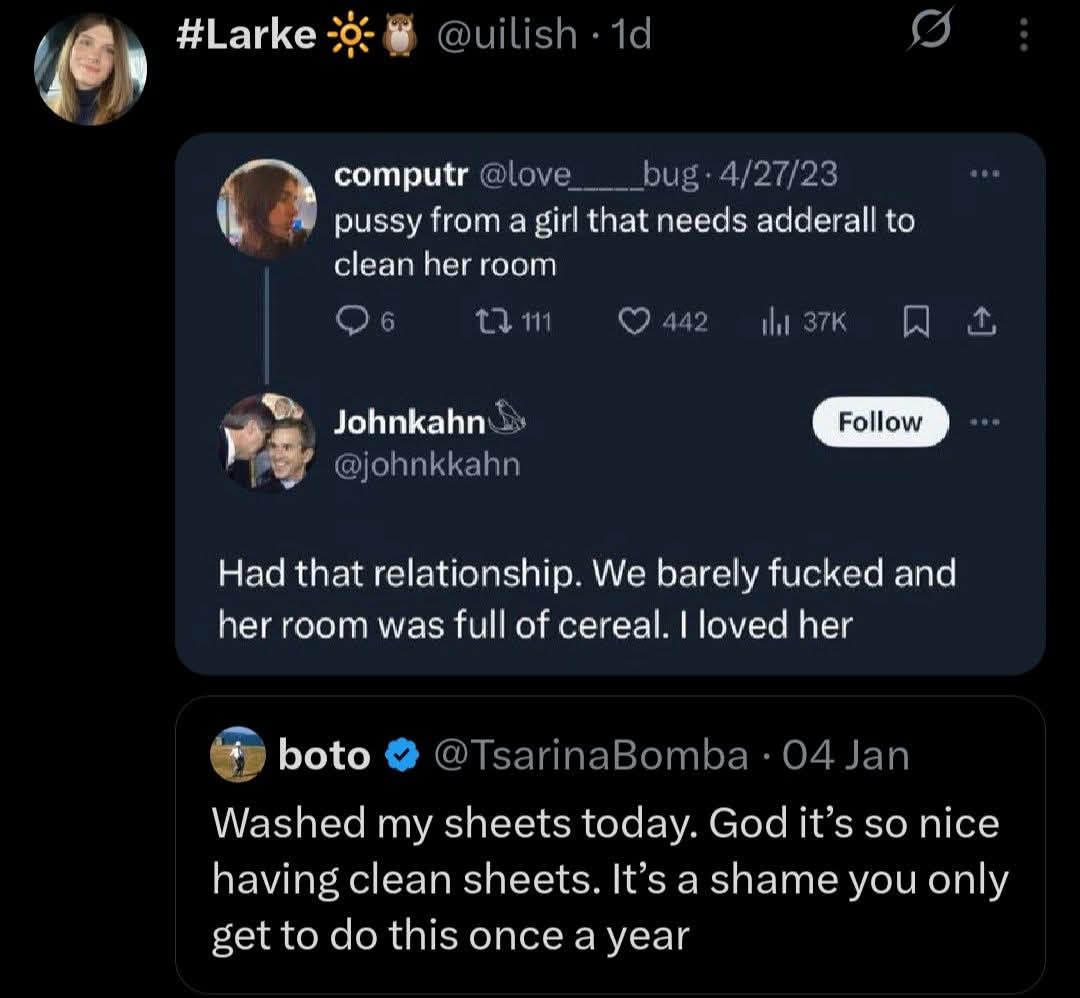The image size is (1080, 998).
Task: Like computr's tweet with the heart icon
Action: [x=633, y=321]
